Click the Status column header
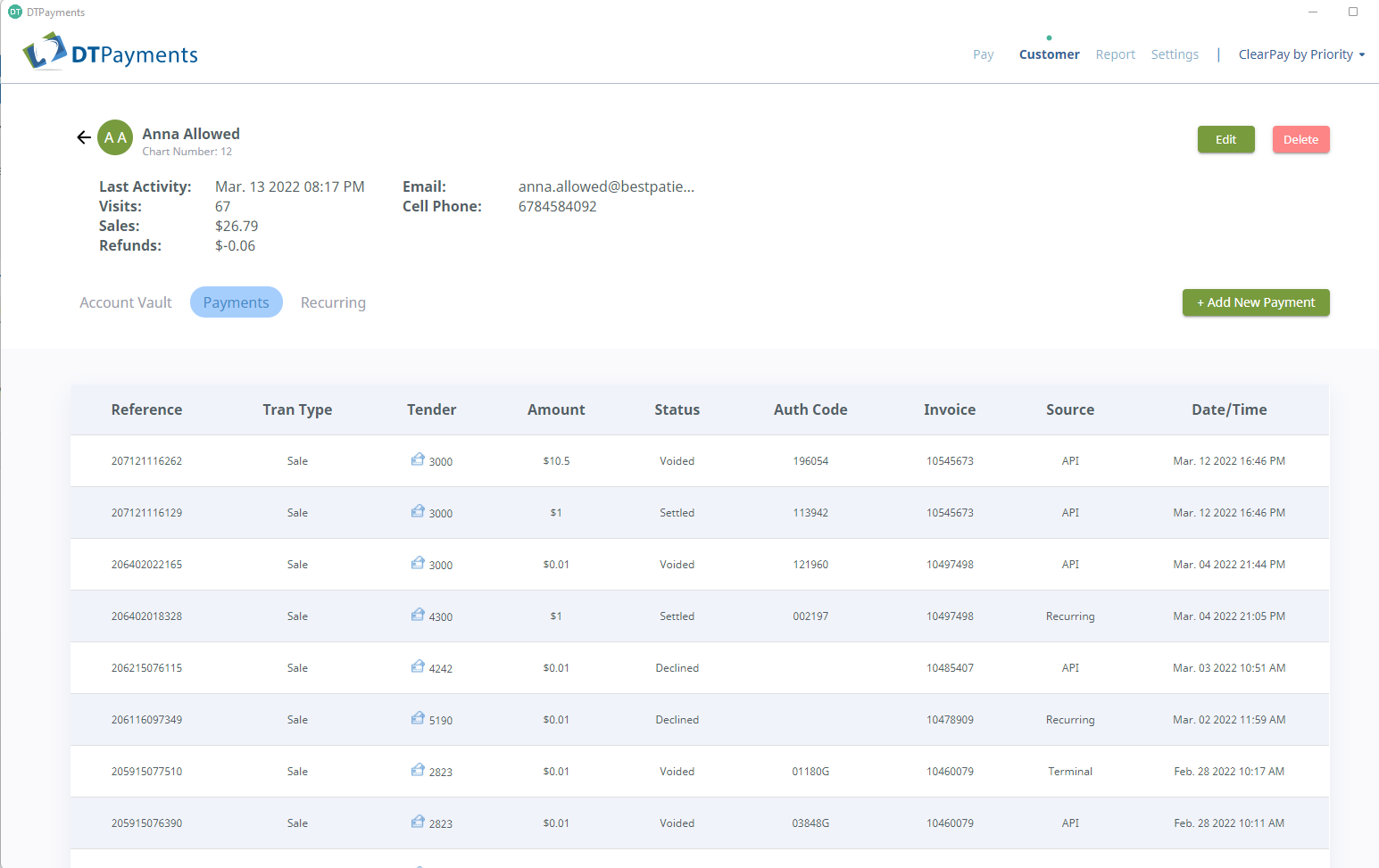This screenshot has height=868, width=1379. 677,409
